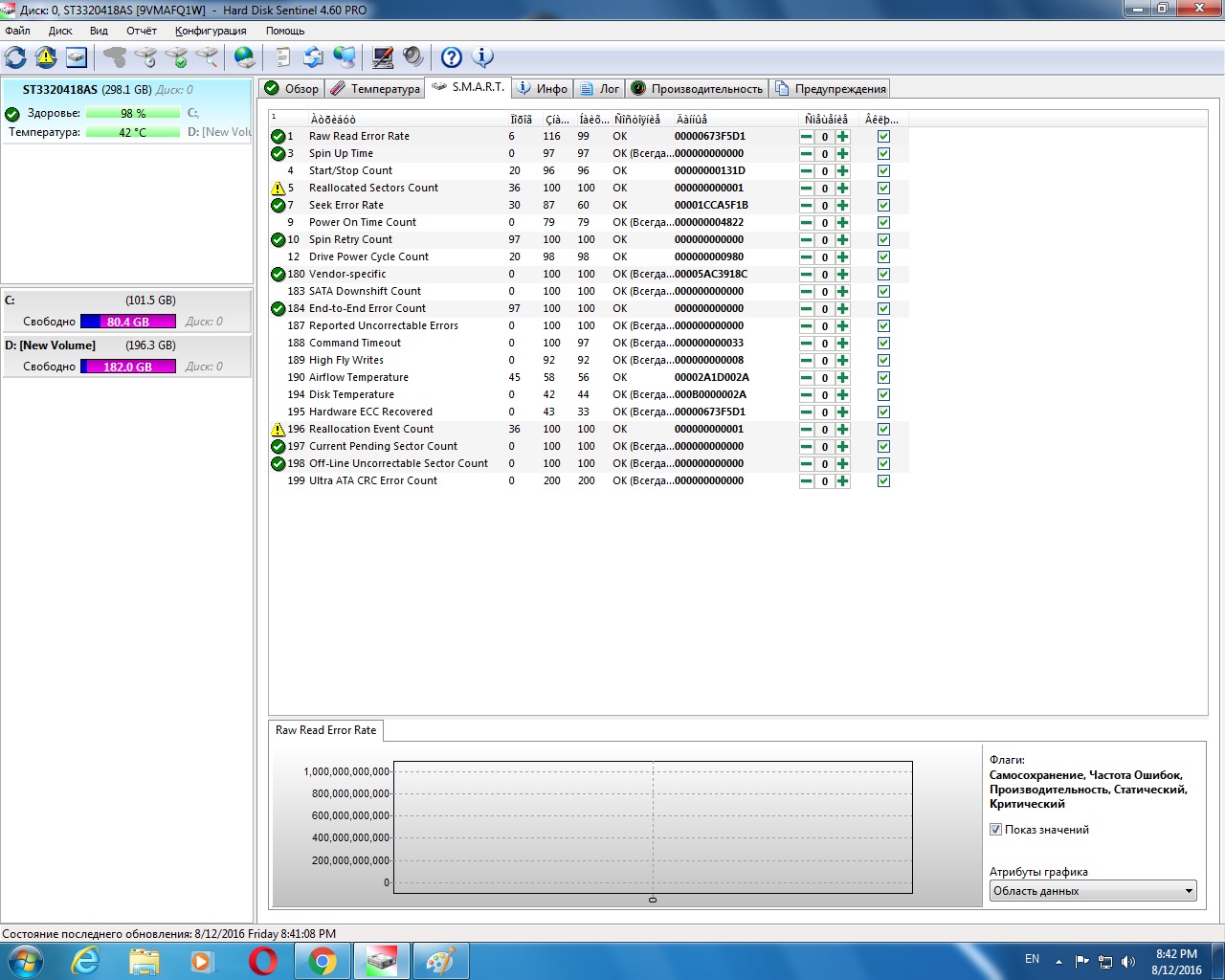Click the refresh icon with yellow warning sign
This screenshot has width=1225, height=980.
(x=46, y=57)
